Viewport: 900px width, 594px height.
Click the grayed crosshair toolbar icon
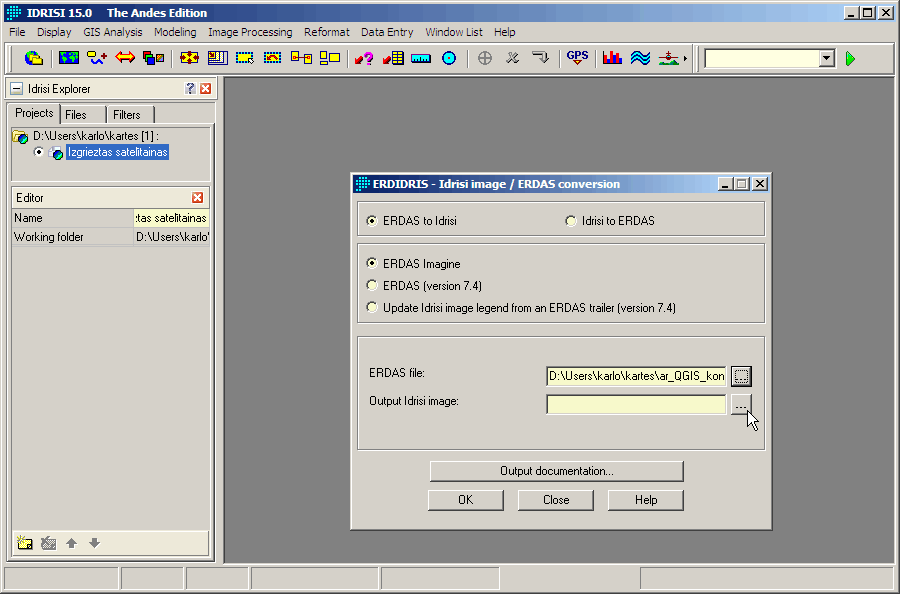click(485, 58)
